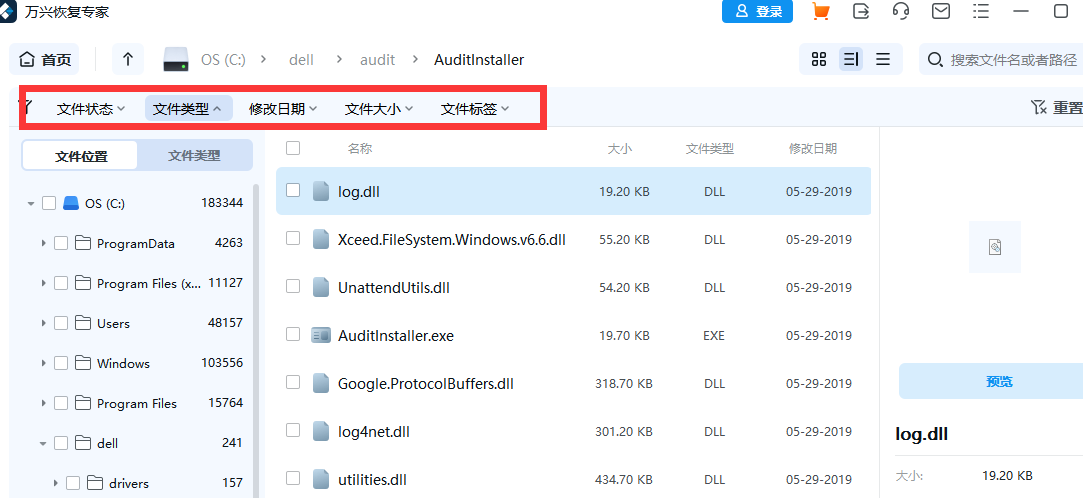Check the box for utilities.dll
The height and width of the screenshot is (498, 1083).
[x=293, y=478]
